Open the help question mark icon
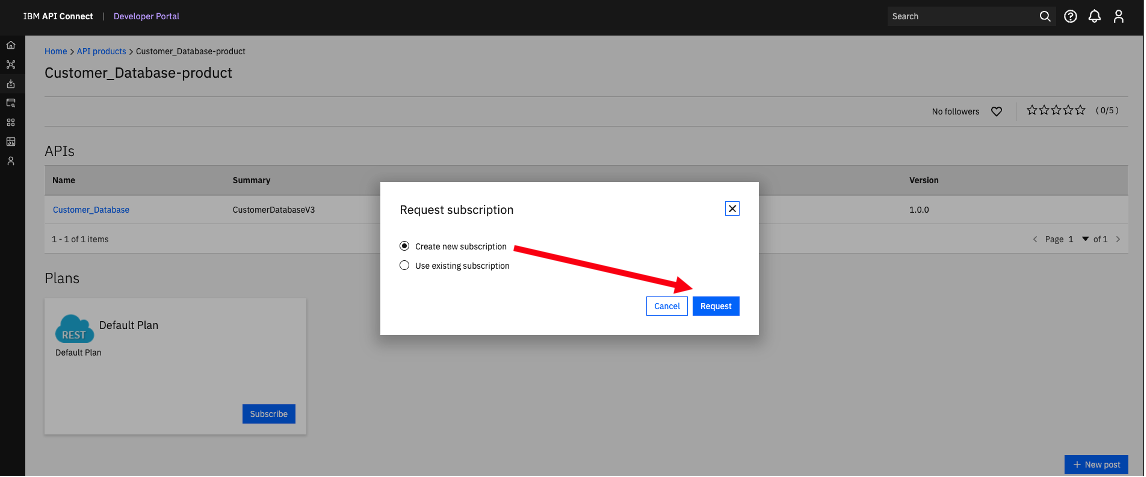 click(x=1071, y=16)
